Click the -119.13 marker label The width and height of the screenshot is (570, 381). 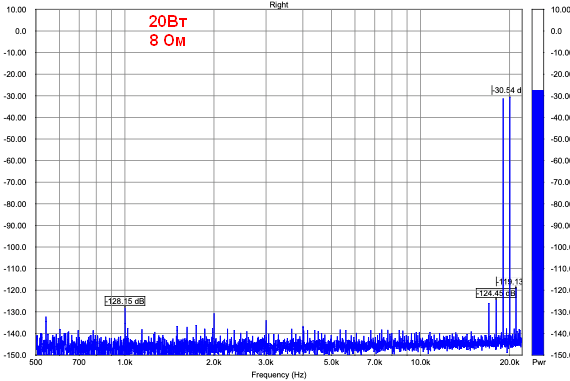[510, 281]
